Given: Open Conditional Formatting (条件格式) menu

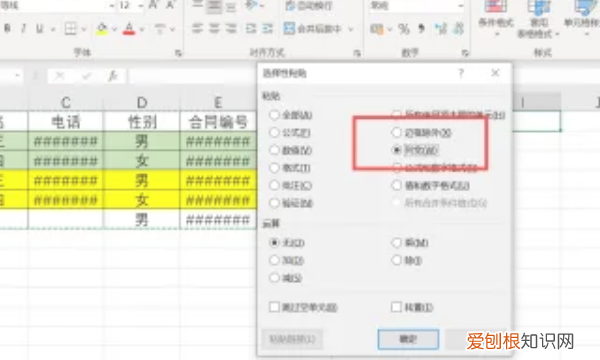Looking at the screenshot, I should point(496,17).
